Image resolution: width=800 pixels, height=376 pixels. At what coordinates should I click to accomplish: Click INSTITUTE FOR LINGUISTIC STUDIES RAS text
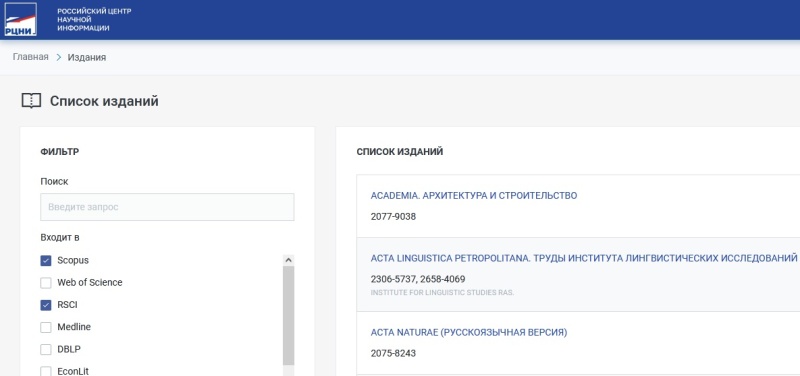click(x=442, y=293)
